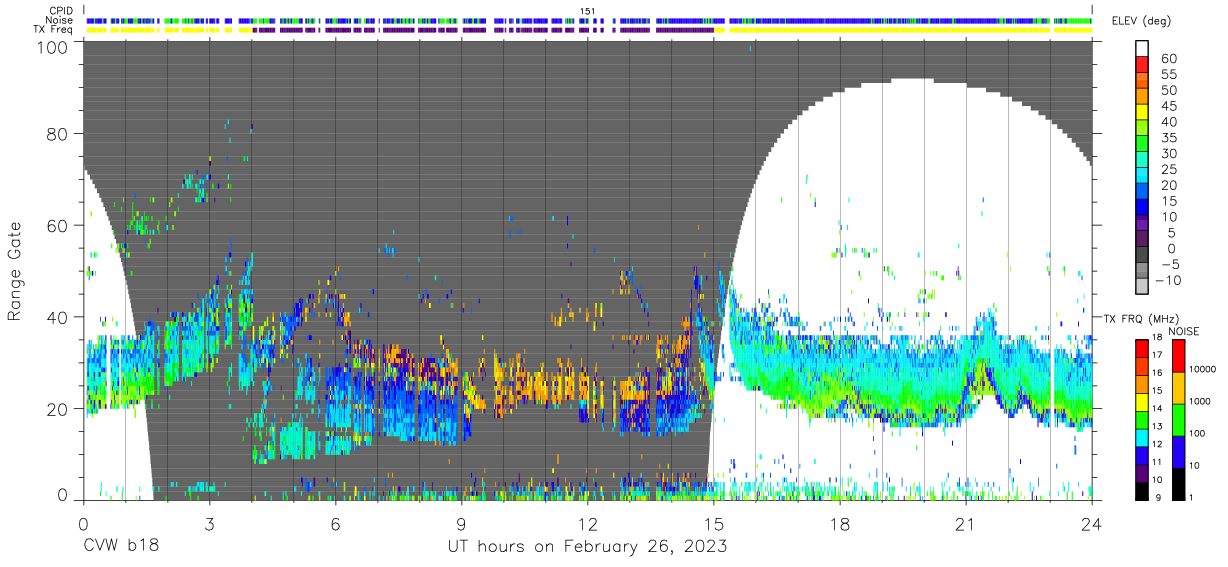Click the '18' tick on the UT hours axis

click(839, 523)
